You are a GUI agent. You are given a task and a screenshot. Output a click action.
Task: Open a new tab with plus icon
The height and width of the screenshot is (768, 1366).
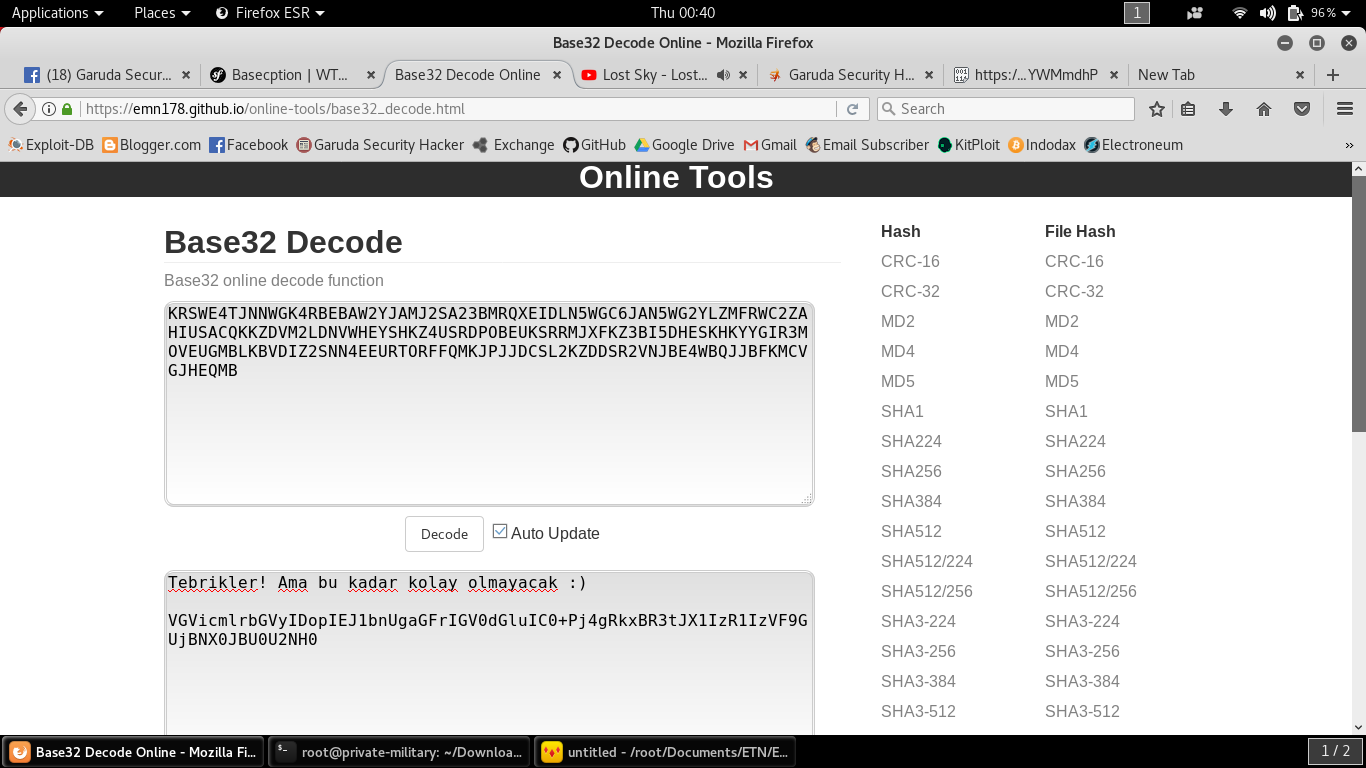[1332, 75]
